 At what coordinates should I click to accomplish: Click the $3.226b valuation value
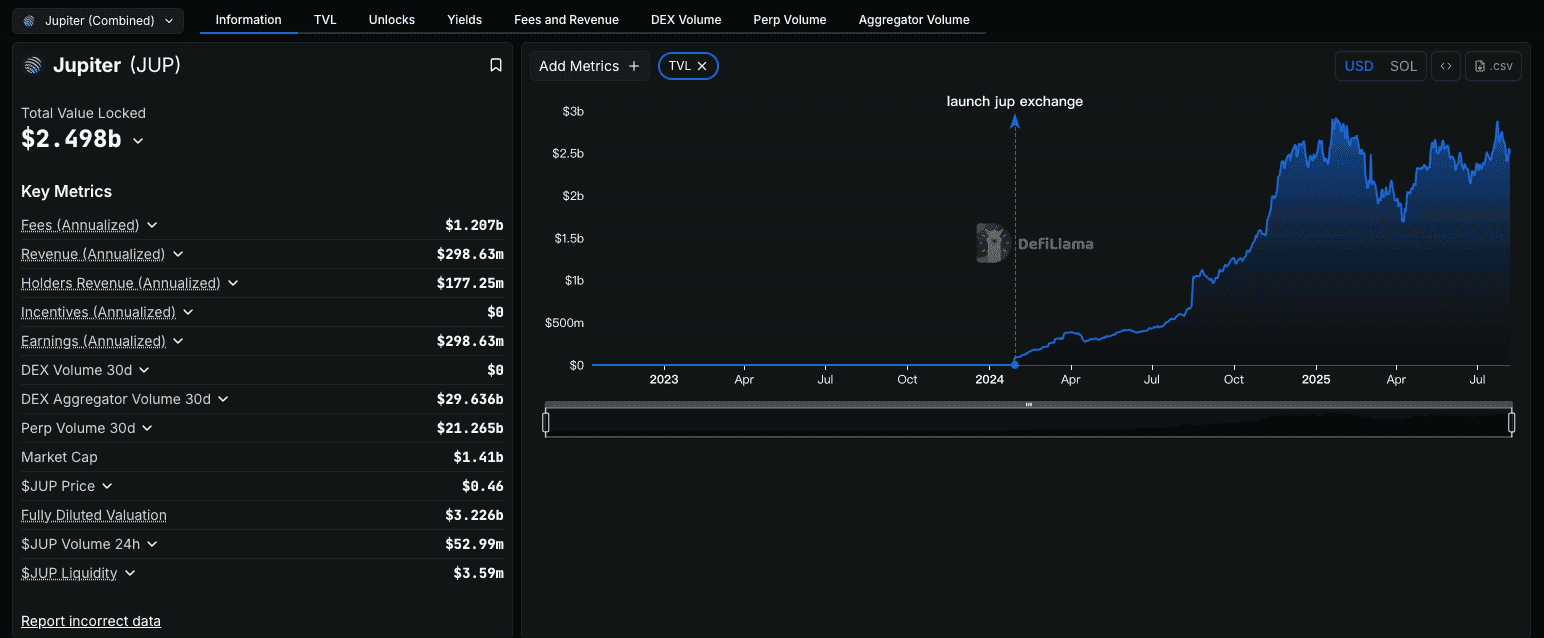click(474, 515)
